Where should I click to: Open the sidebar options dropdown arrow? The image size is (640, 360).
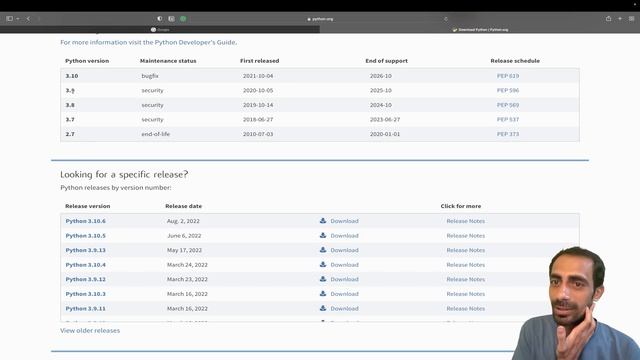tap(18, 19)
